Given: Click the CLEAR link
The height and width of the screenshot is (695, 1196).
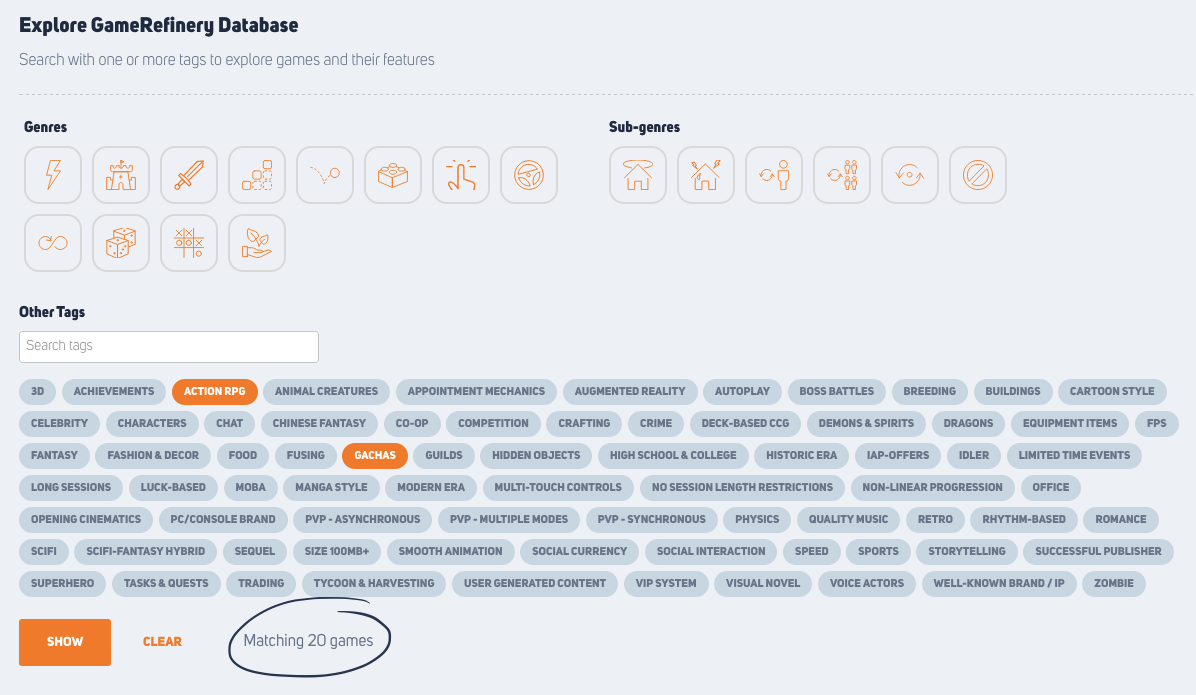Looking at the screenshot, I should point(162,642).
